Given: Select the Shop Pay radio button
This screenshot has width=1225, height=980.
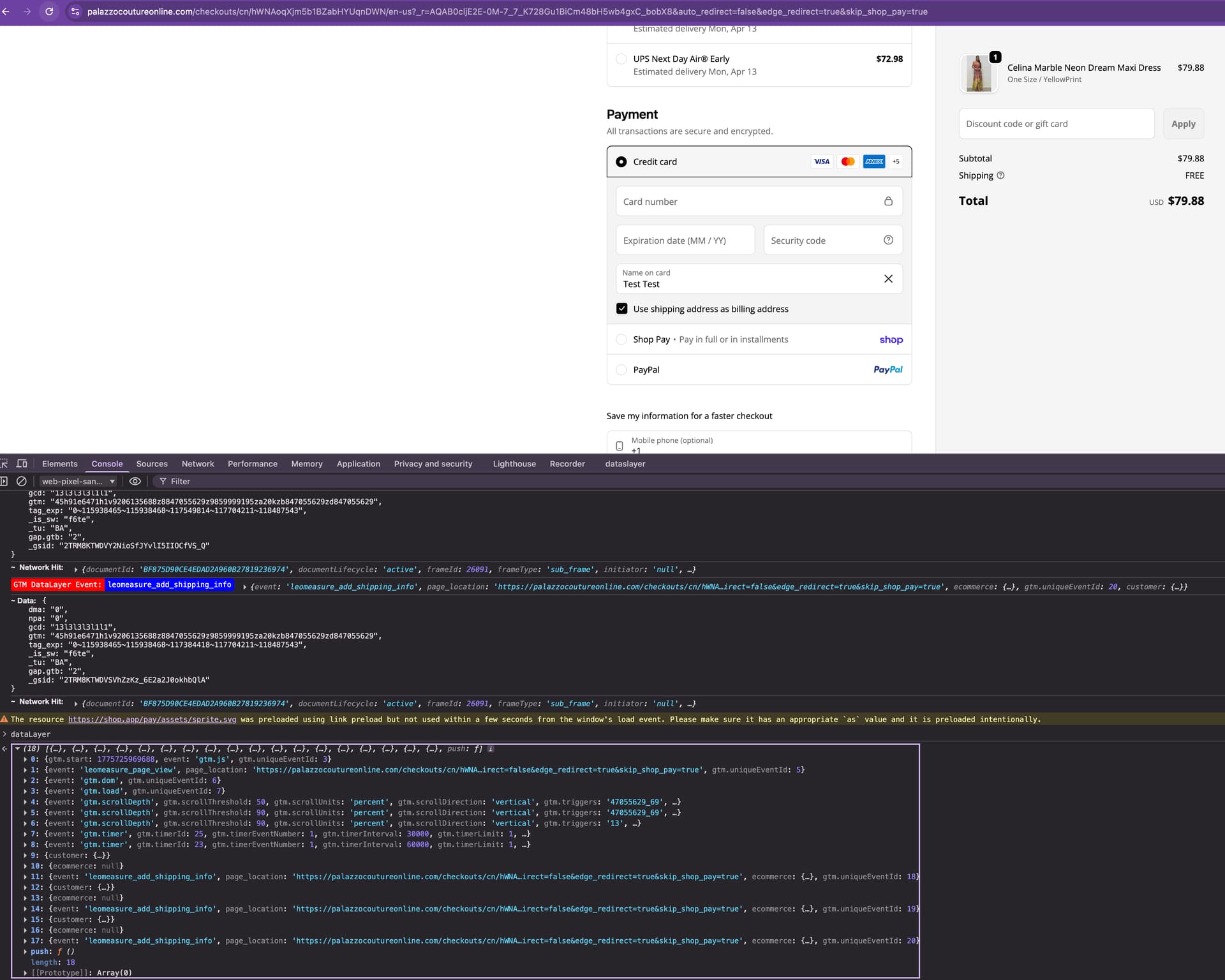Looking at the screenshot, I should 621,339.
